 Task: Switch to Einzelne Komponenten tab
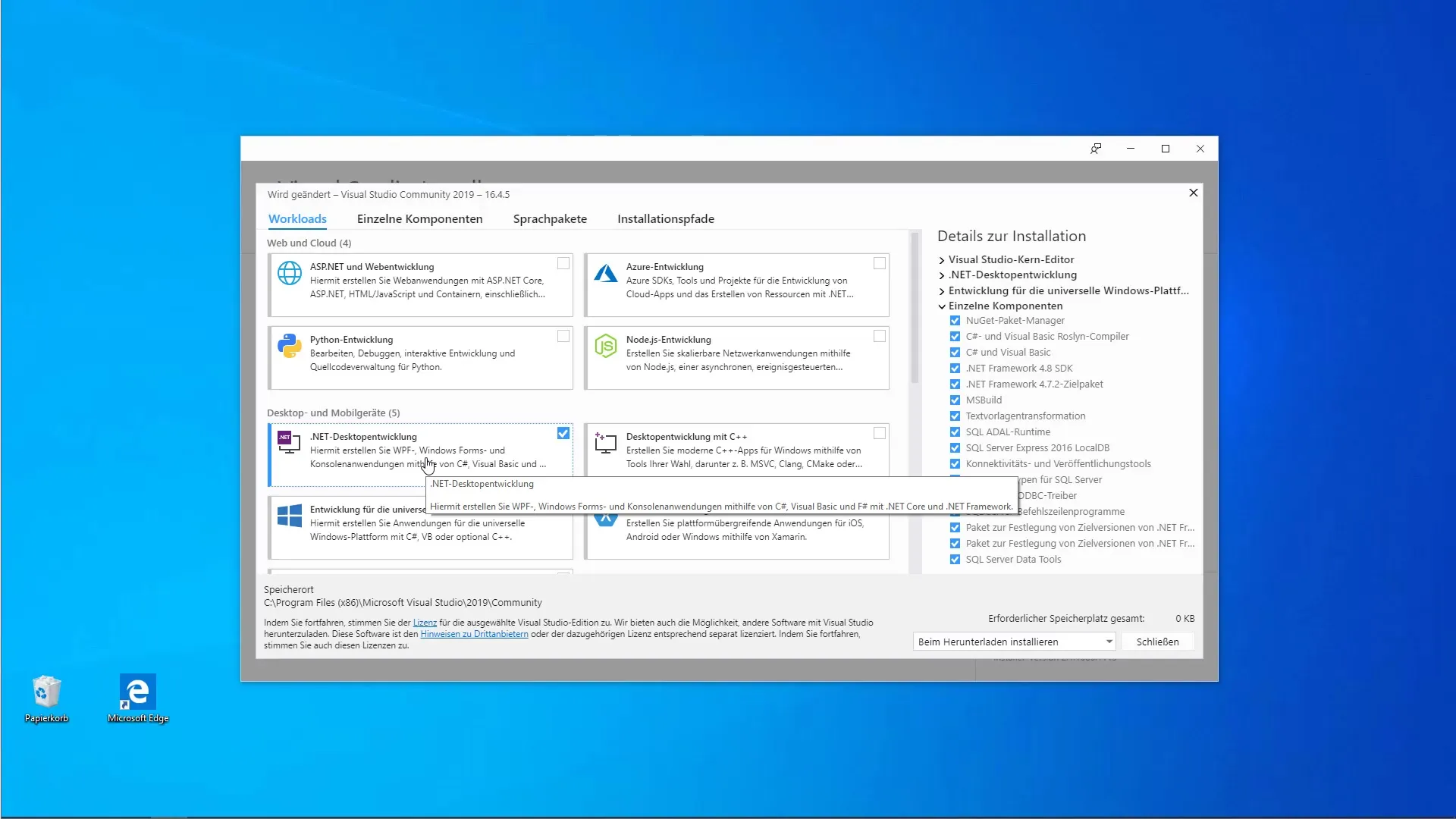coord(419,218)
